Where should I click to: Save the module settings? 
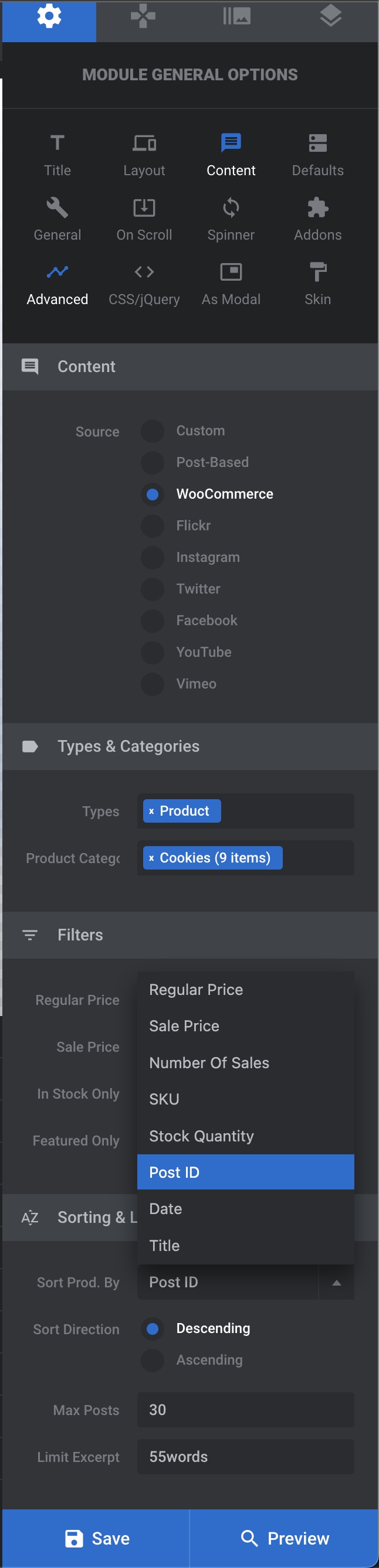click(x=96, y=1538)
